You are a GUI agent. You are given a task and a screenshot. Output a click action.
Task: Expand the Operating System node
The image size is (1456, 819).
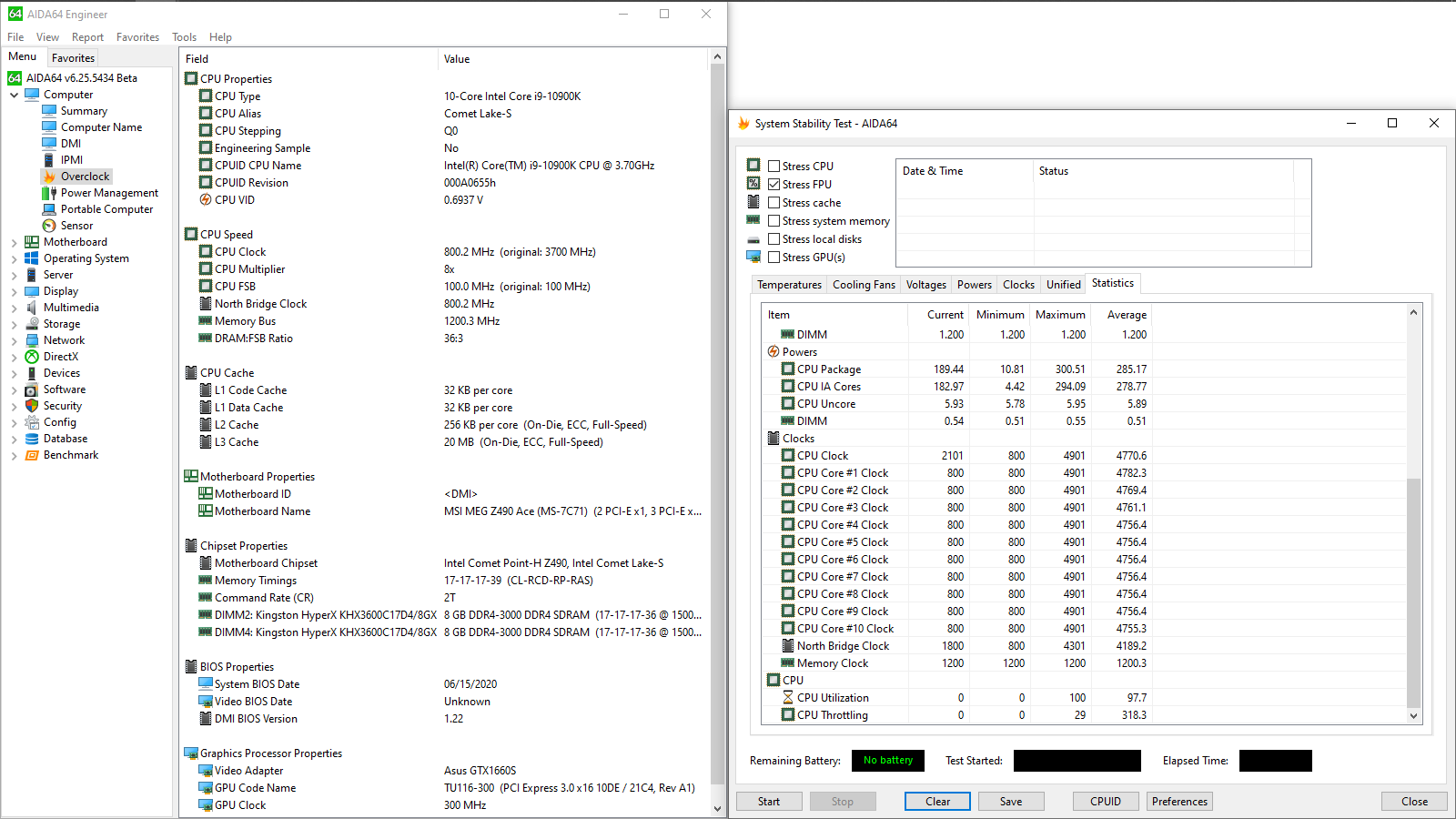pyautogui.click(x=14, y=258)
